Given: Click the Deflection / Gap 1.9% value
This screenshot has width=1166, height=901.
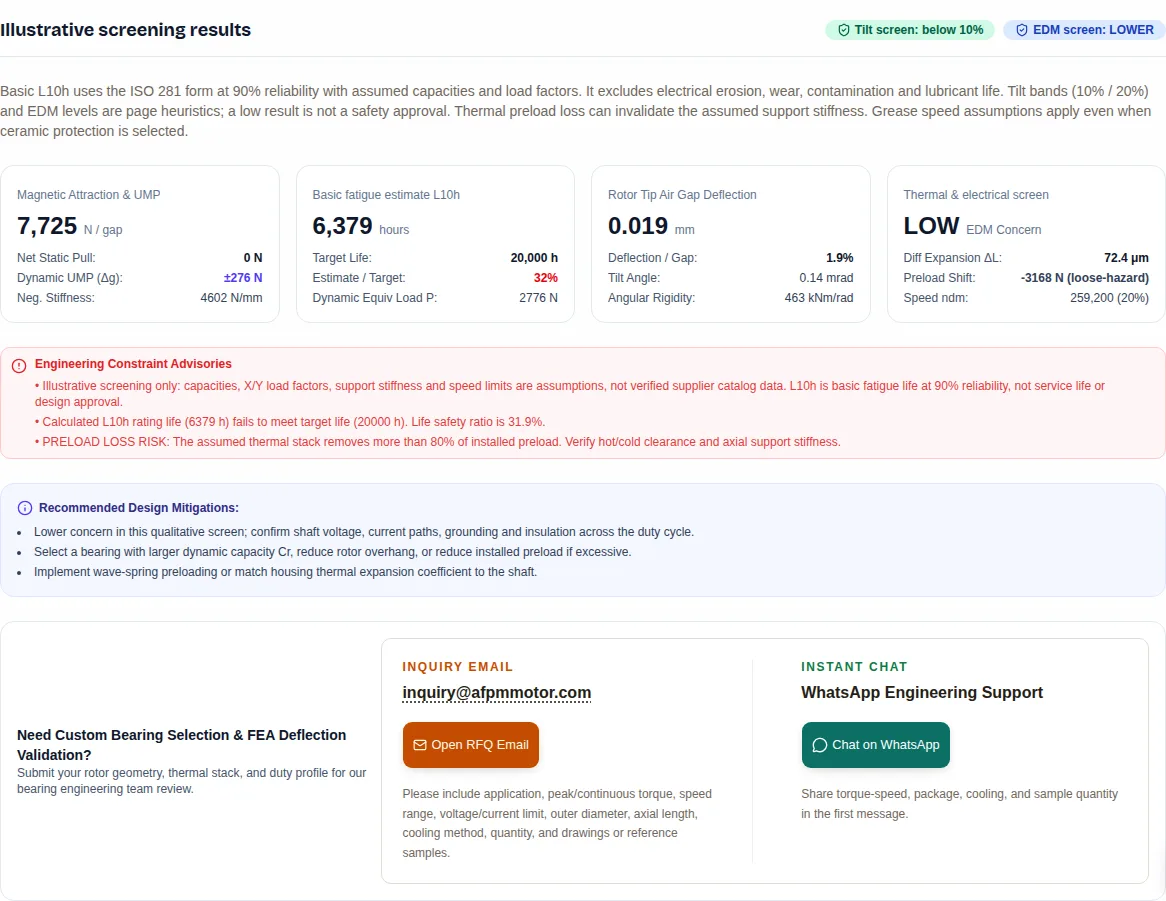Looking at the screenshot, I should 840,258.
